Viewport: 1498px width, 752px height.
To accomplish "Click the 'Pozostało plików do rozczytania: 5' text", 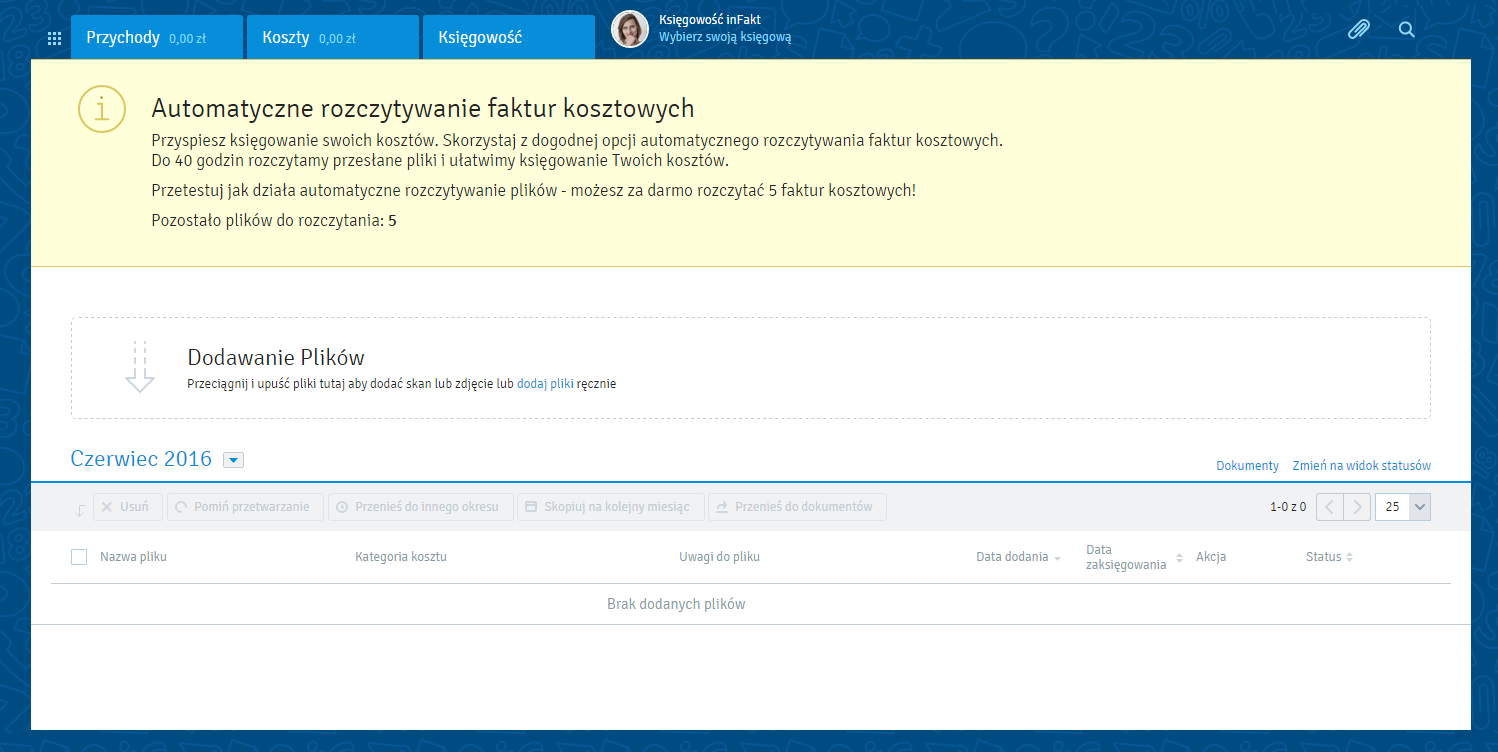I will (274, 220).
